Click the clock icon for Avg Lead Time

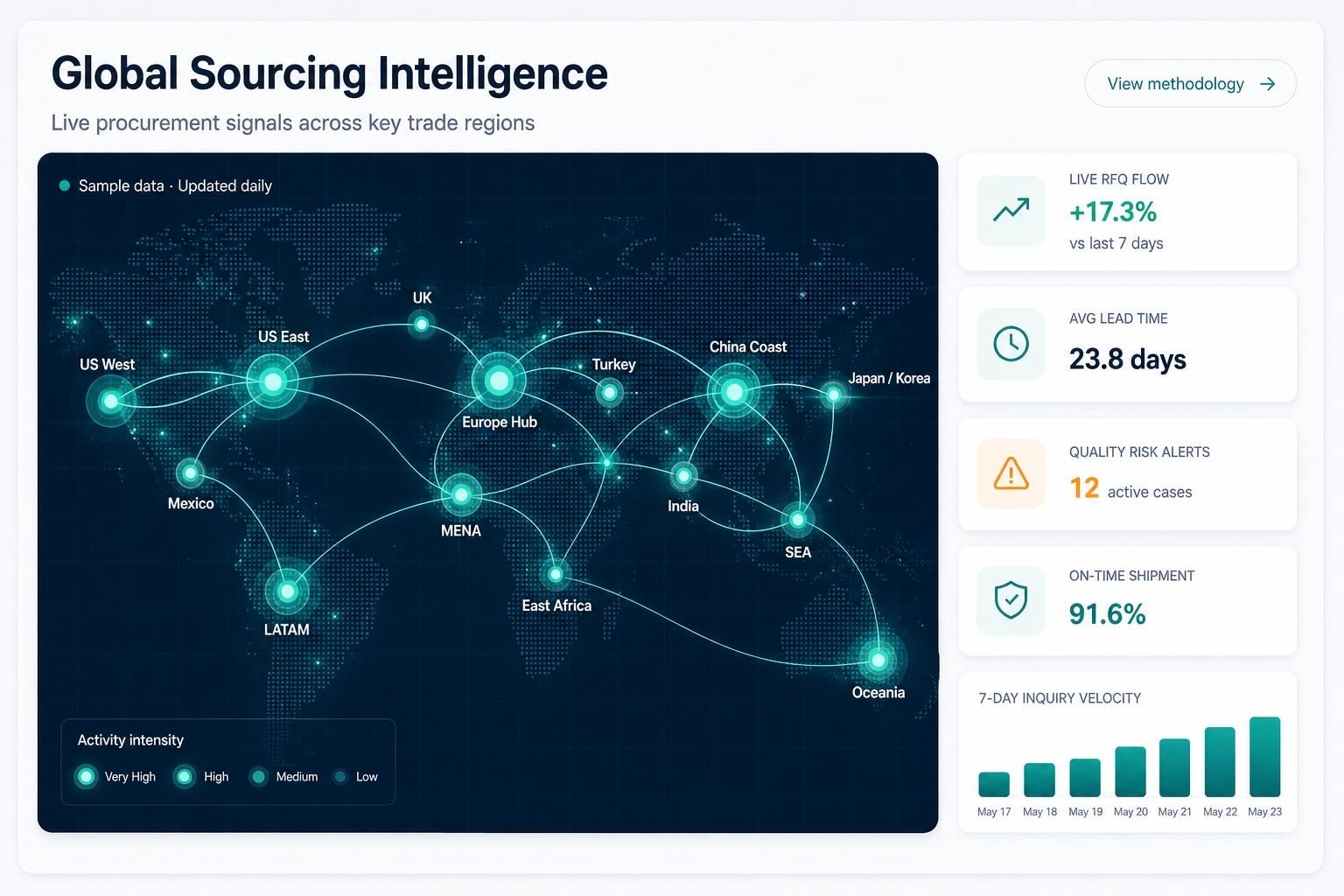pos(1011,344)
